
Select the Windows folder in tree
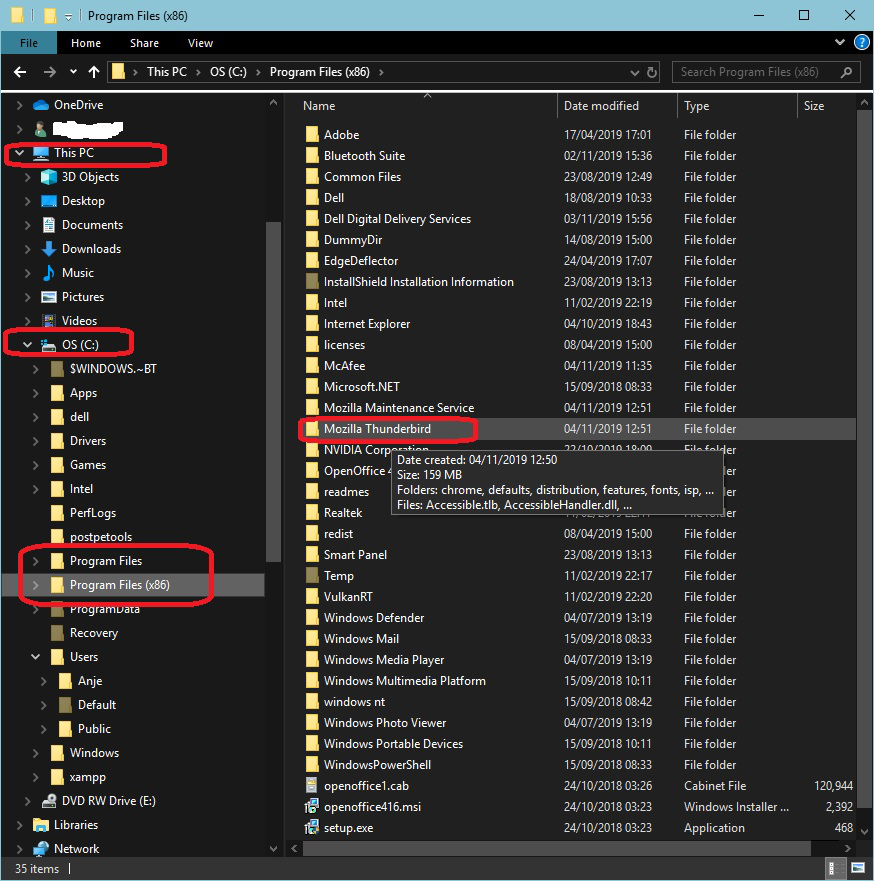(x=94, y=753)
